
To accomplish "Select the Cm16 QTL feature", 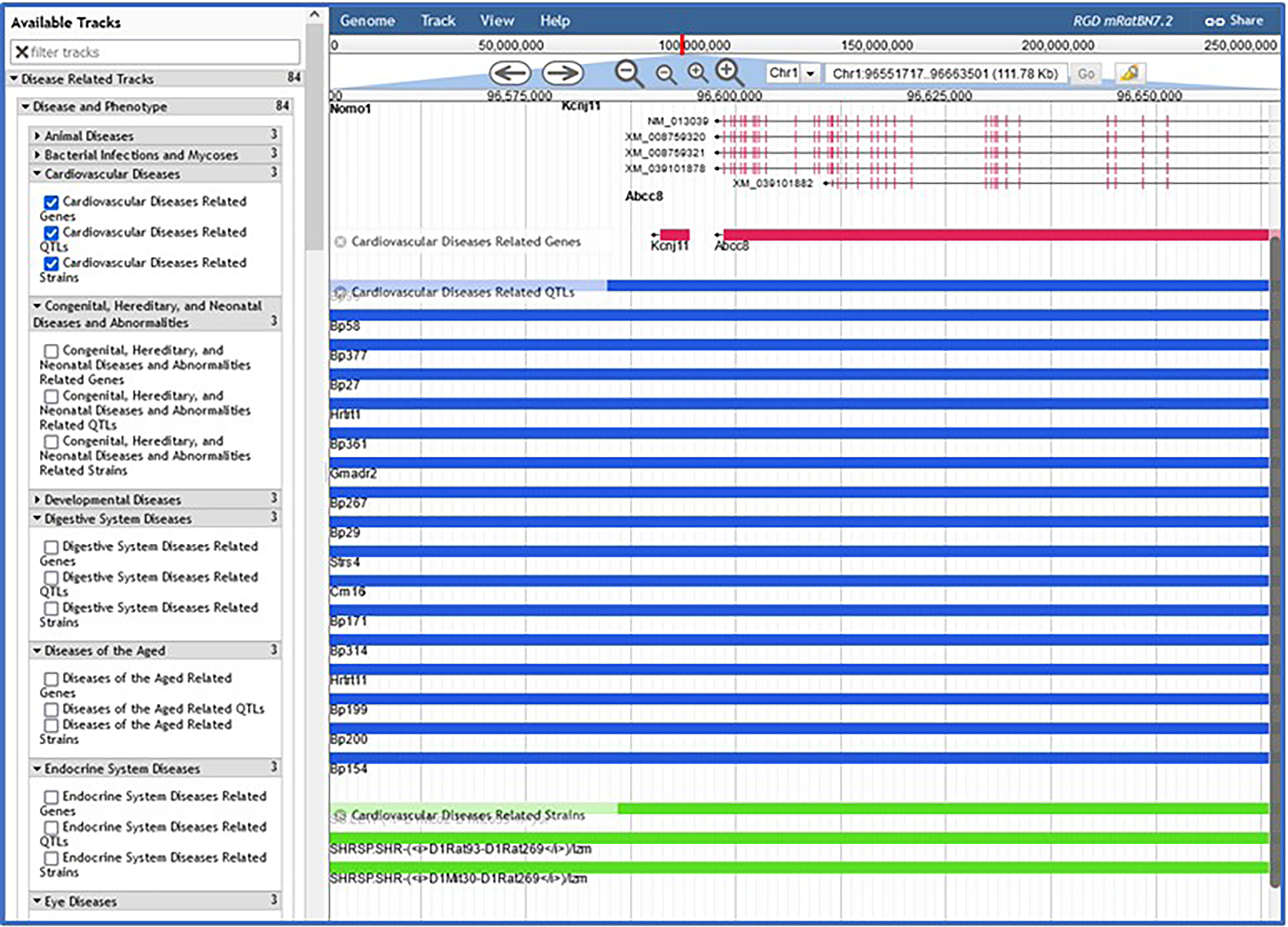I will (x=799, y=581).
